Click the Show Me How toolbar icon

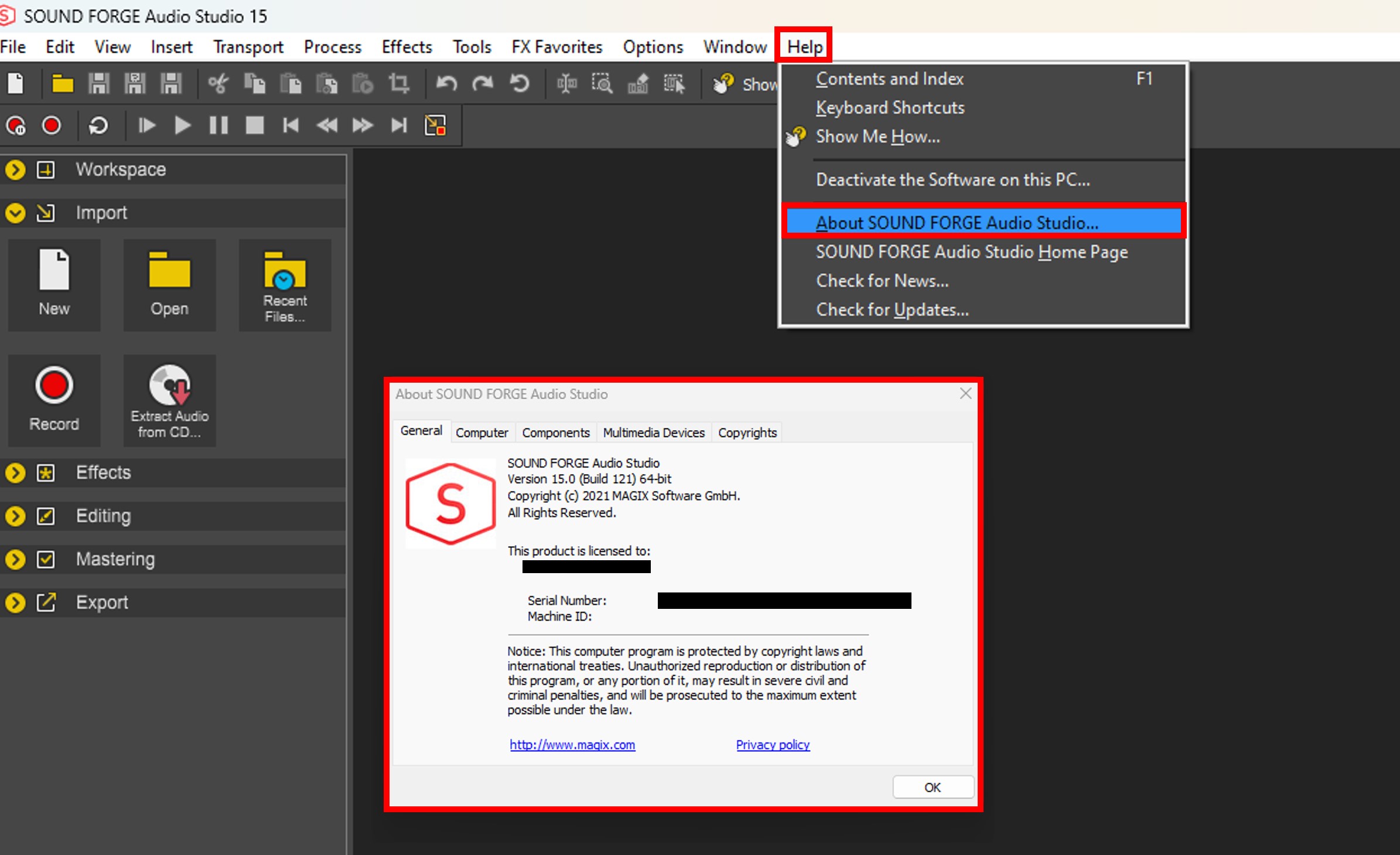(x=723, y=83)
